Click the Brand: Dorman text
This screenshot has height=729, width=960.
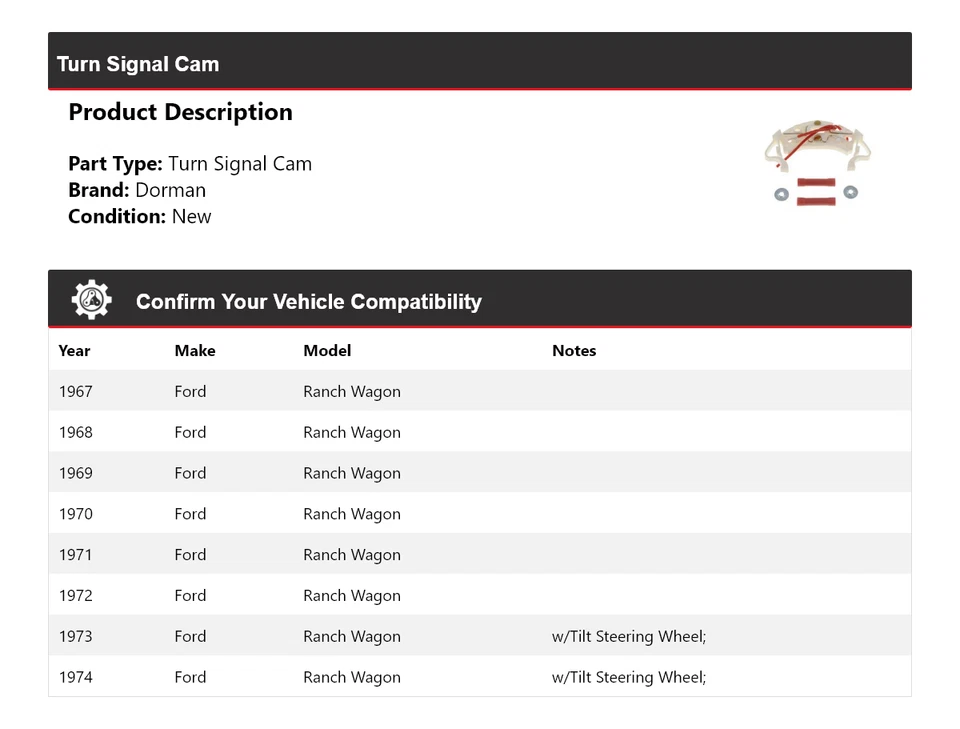[137, 190]
